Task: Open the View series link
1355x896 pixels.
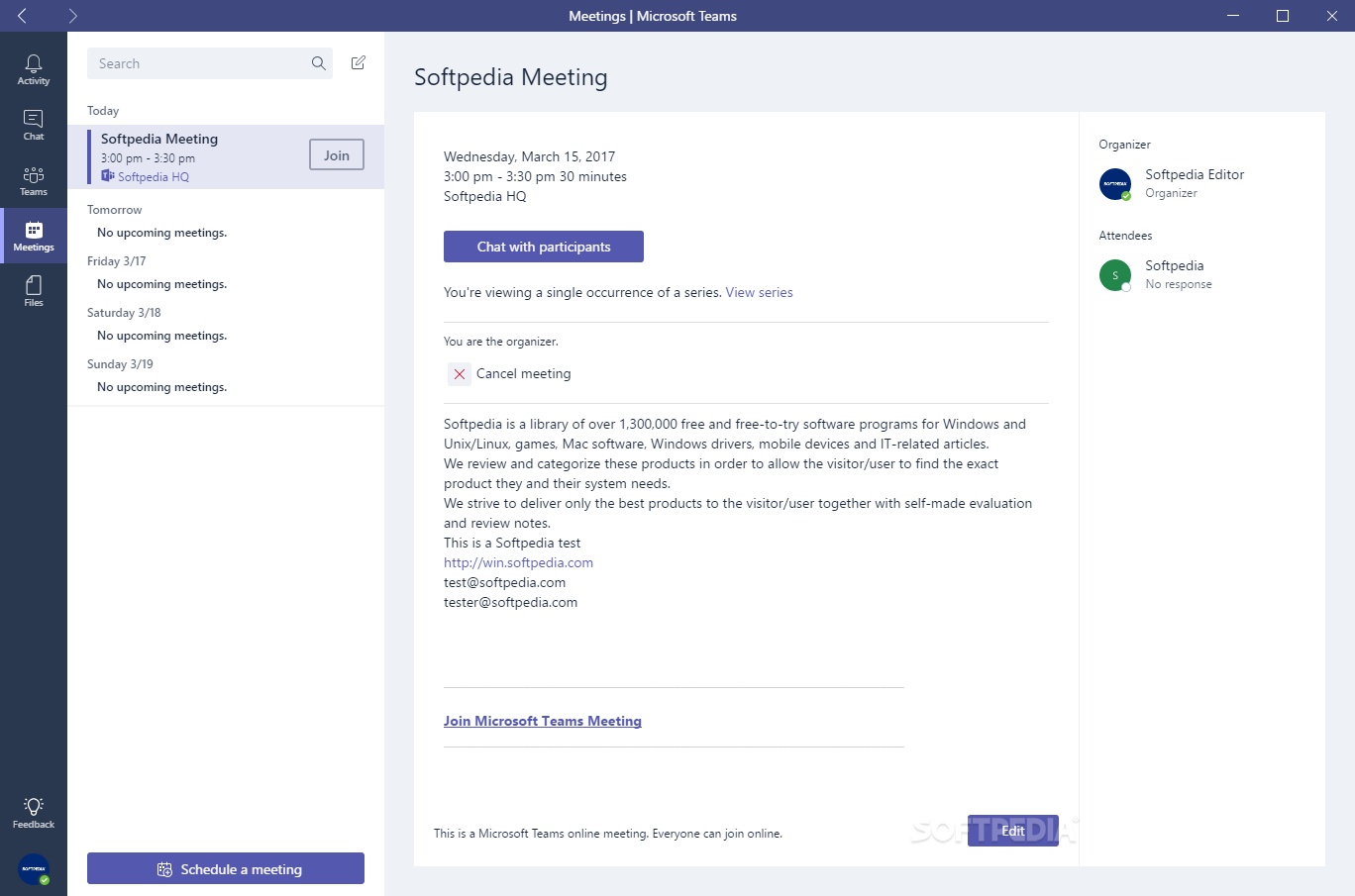Action: [x=759, y=292]
